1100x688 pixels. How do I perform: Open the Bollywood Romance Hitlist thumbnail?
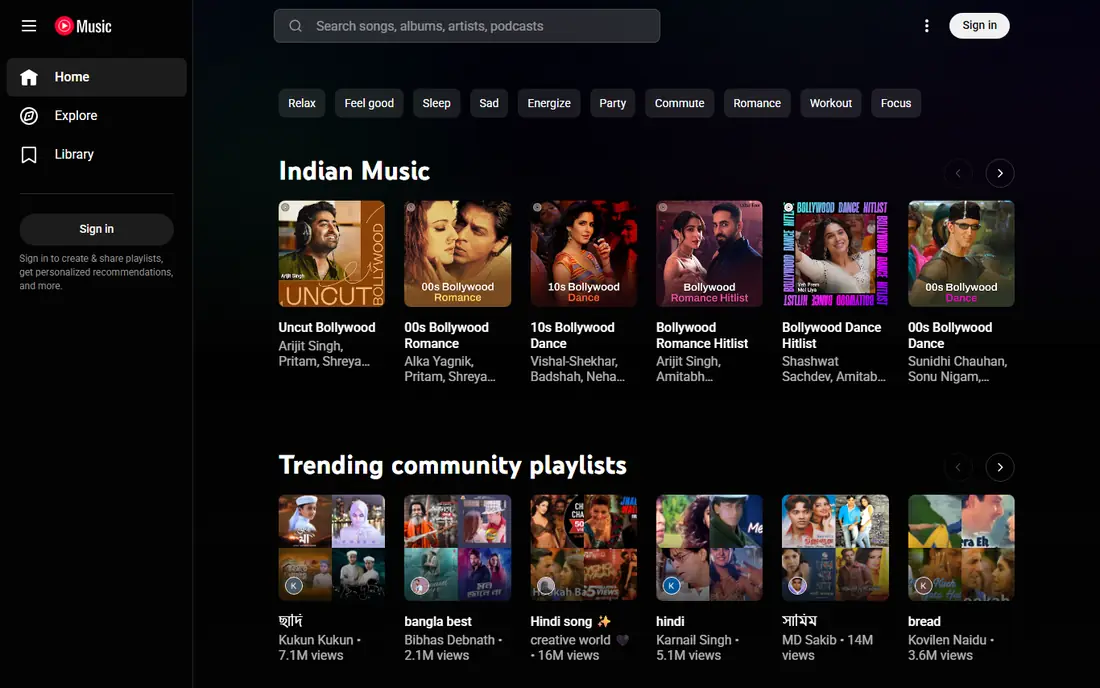709,254
